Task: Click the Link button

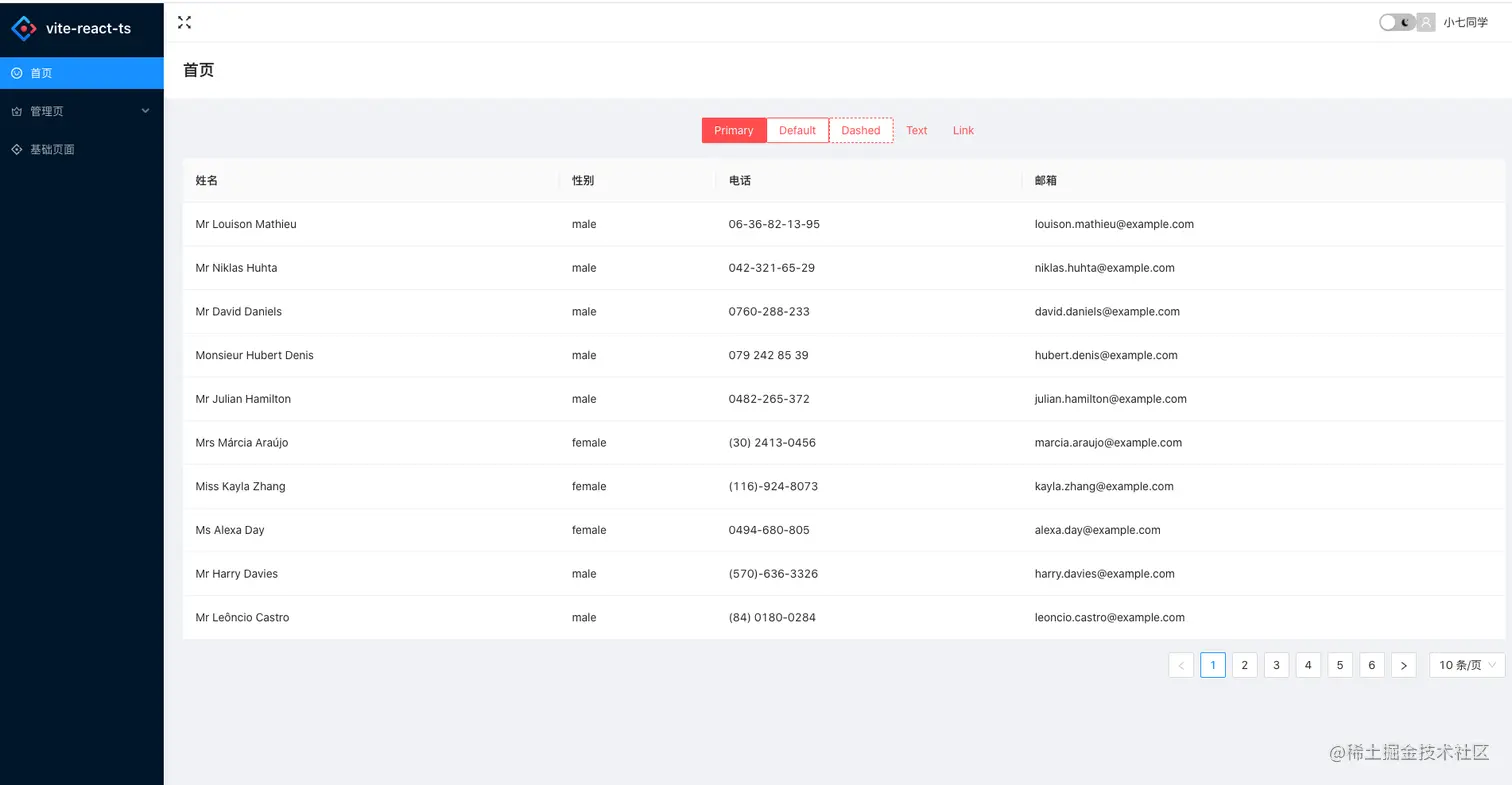Action: [963, 130]
